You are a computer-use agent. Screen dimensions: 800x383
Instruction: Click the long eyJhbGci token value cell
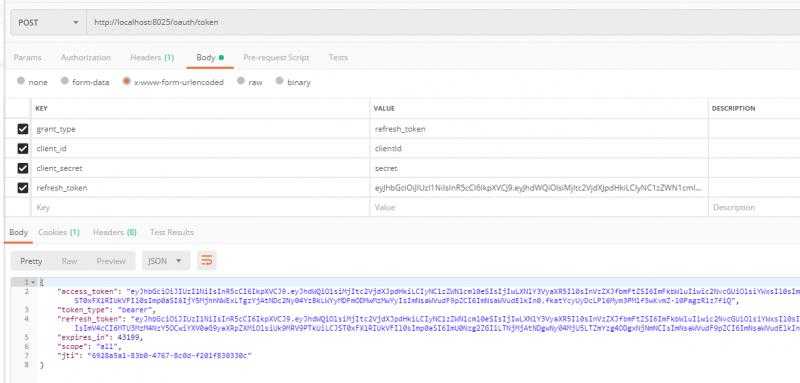539,188
